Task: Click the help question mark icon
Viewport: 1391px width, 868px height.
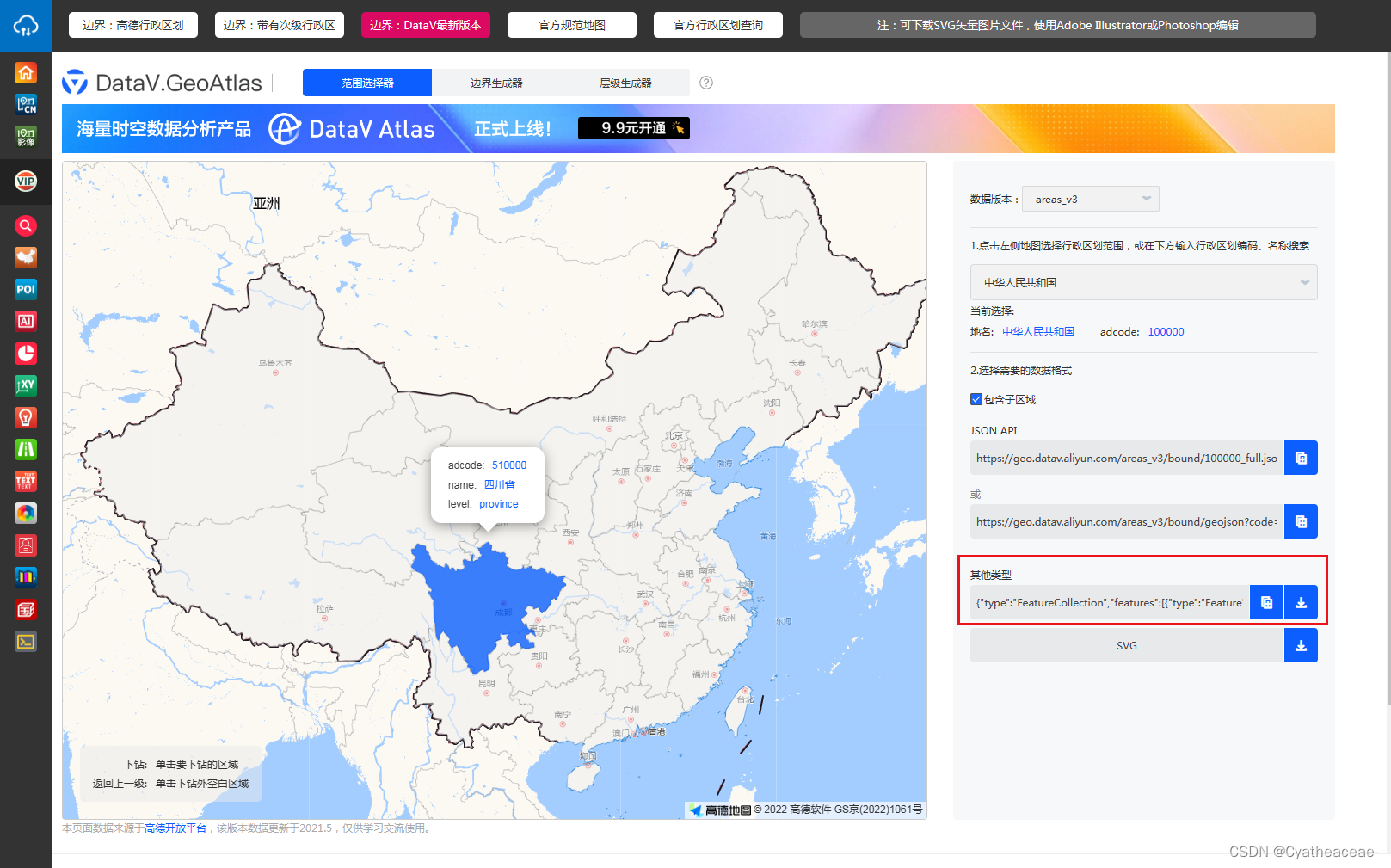Action: (706, 83)
